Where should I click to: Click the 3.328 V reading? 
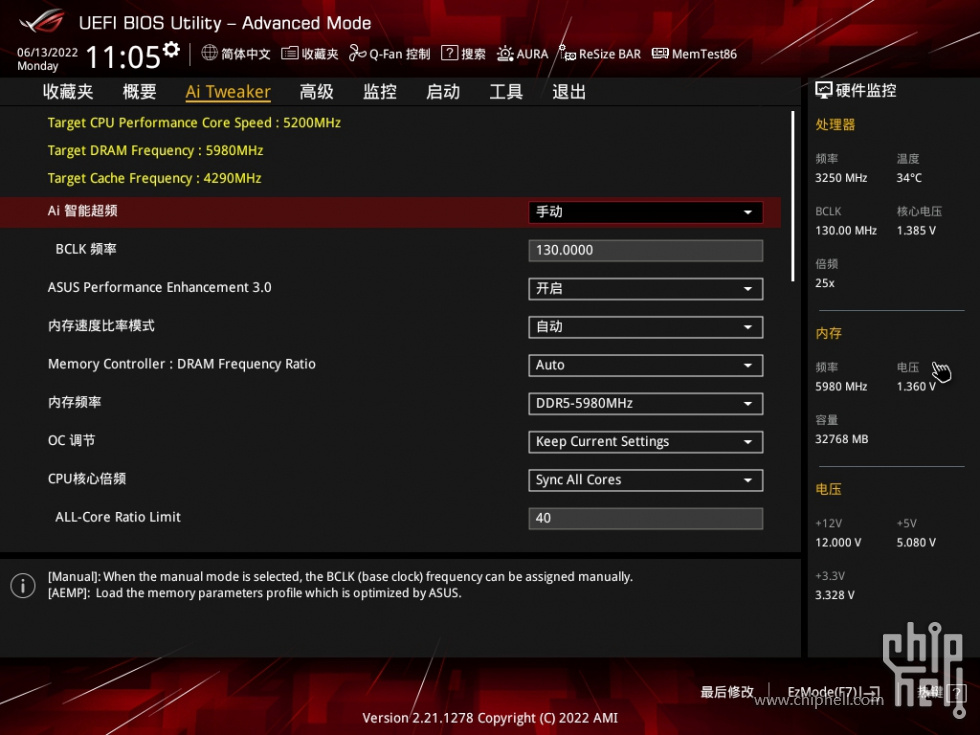pyautogui.click(x=835, y=595)
